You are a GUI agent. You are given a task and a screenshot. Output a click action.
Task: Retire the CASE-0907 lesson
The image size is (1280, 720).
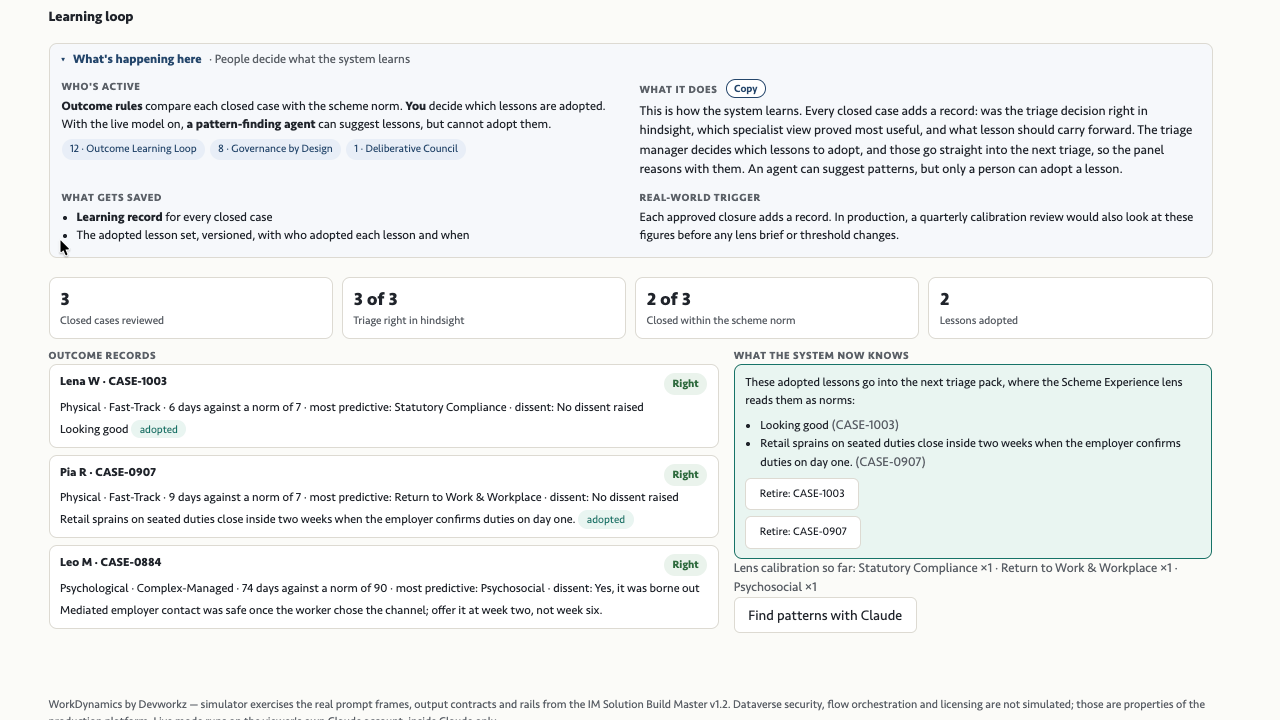tap(802, 532)
